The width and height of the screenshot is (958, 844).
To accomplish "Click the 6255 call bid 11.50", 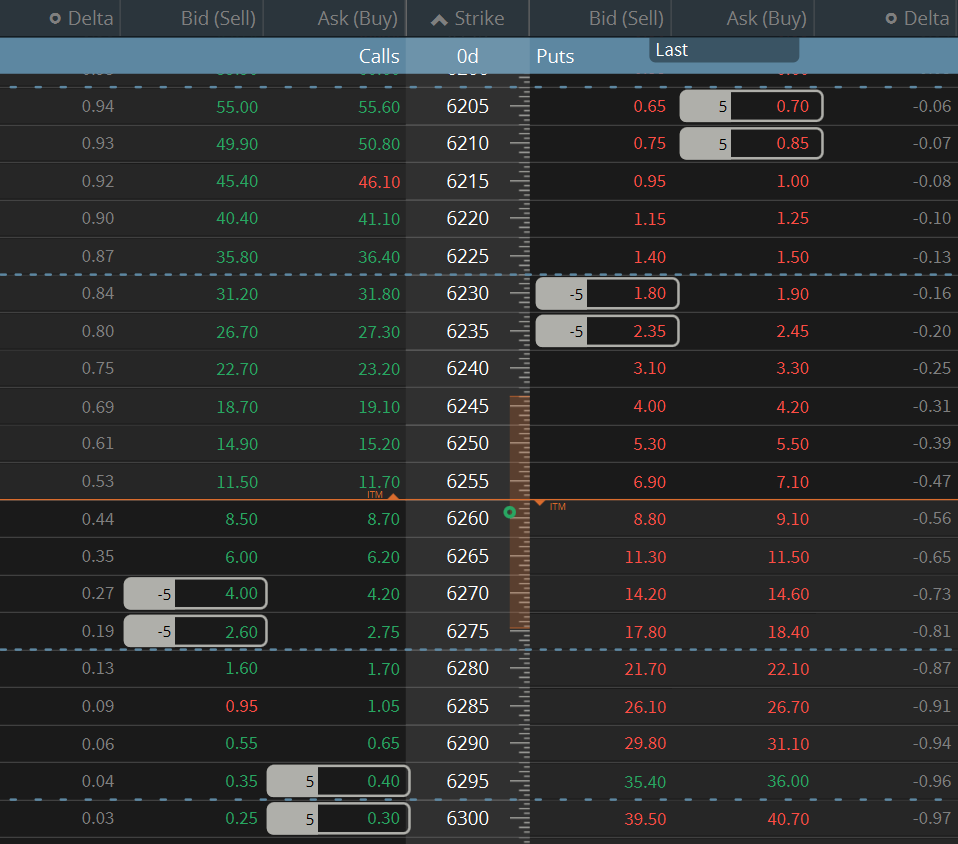I will pos(237,482).
